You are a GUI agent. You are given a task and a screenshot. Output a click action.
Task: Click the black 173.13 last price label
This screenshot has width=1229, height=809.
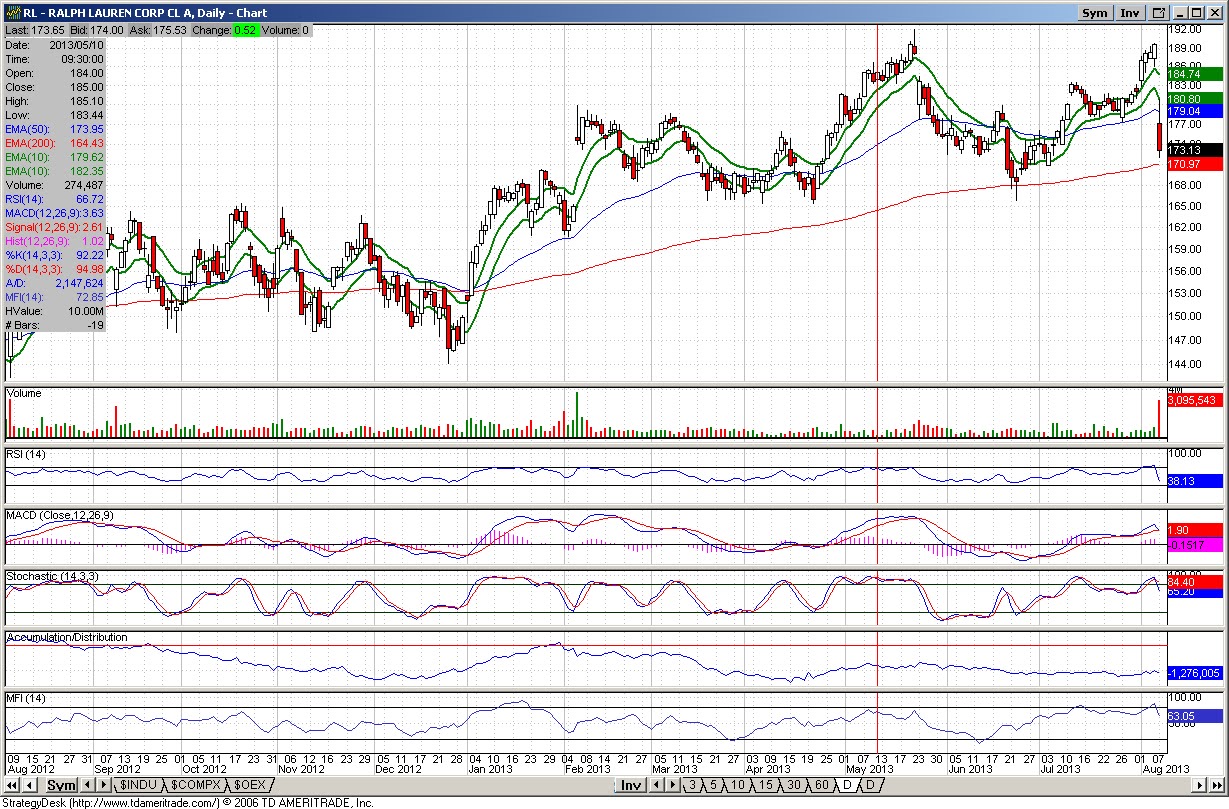pyautogui.click(x=1195, y=149)
